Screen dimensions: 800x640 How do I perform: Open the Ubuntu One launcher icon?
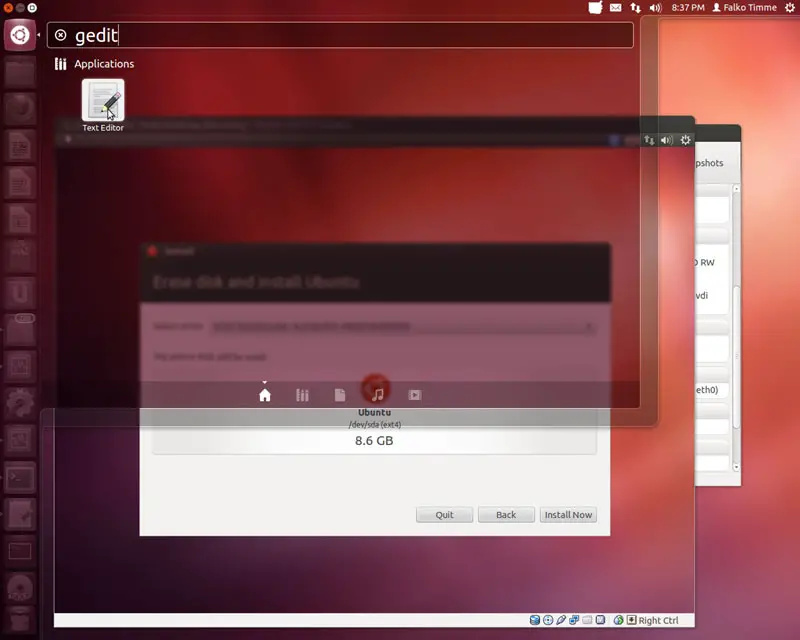[x=20, y=293]
